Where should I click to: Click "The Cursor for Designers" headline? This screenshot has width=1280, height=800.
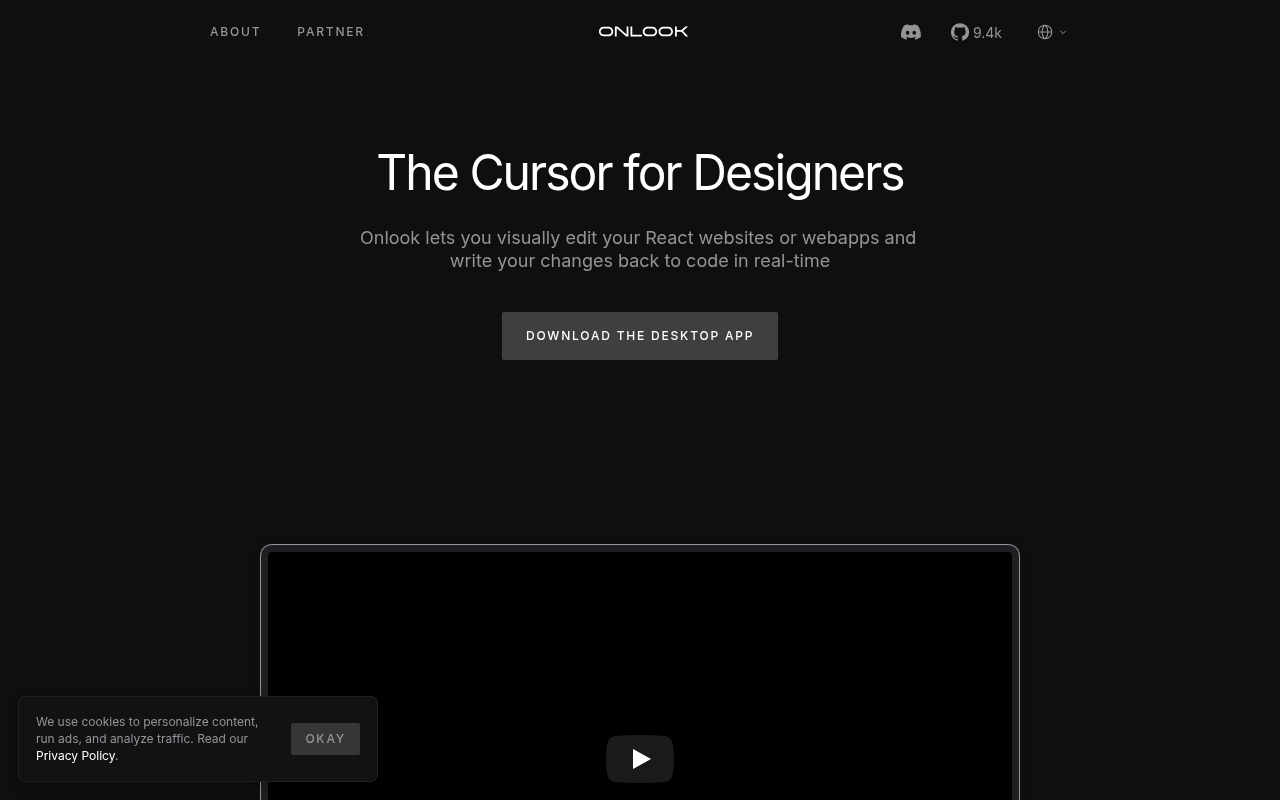click(x=640, y=173)
